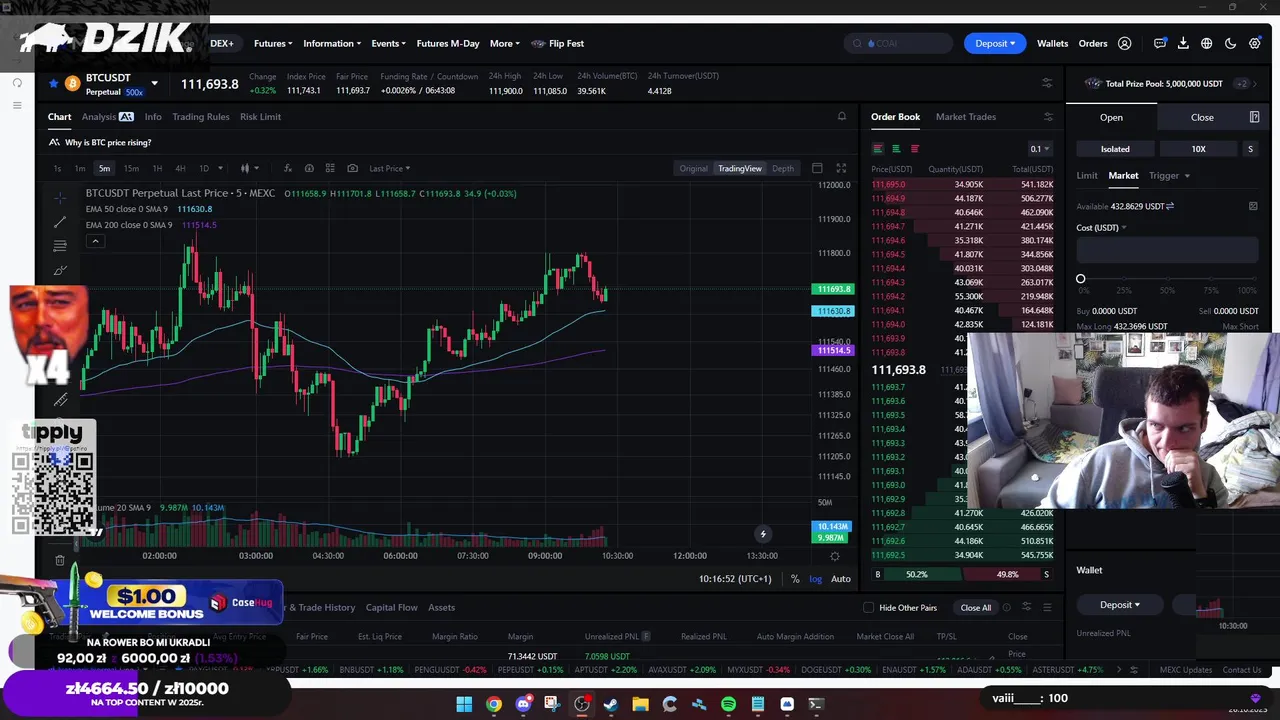
Task: Open the Steam icon on the taskbar
Action: coord(611,704)
